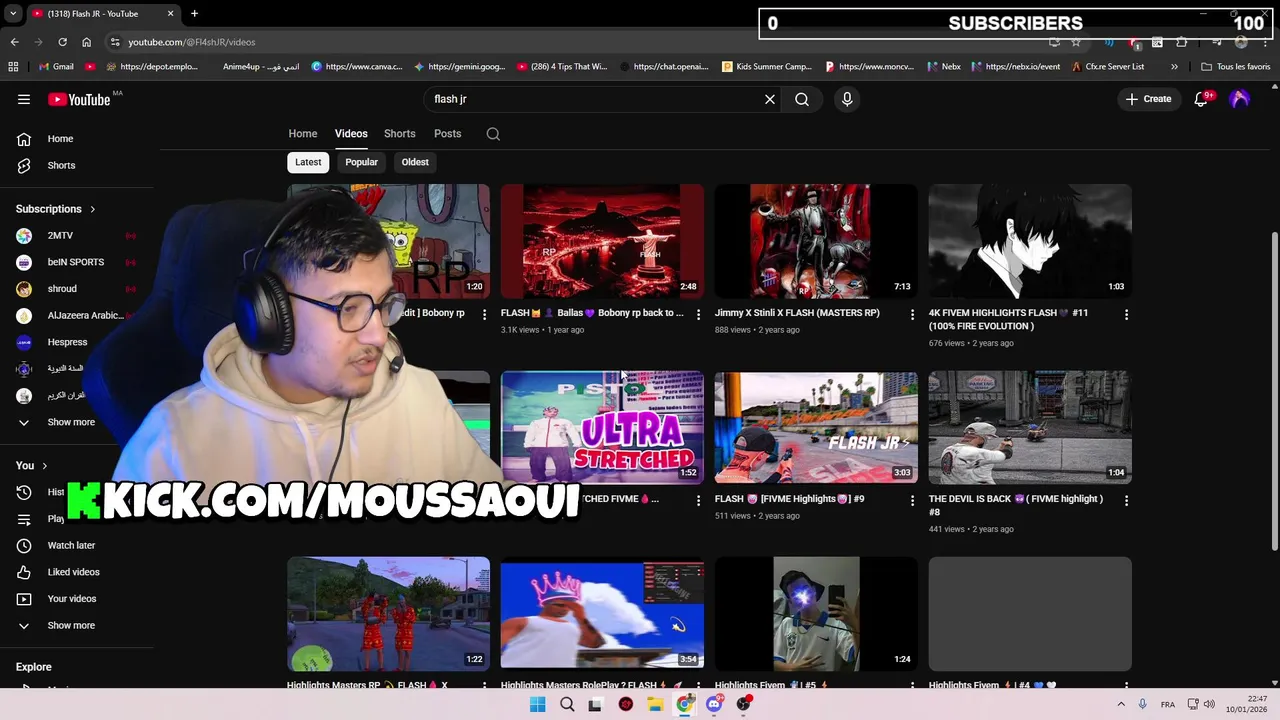Search within the channel using magnifier icon
This screenshot has width=1280, height=720.
coord(493,134)
